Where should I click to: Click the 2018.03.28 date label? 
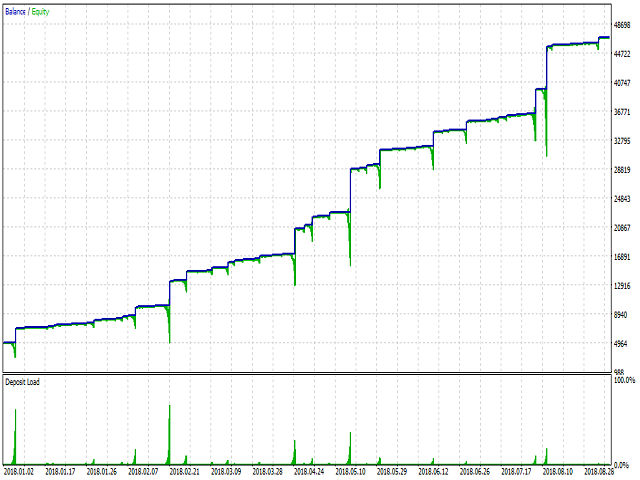pos(267,472)
